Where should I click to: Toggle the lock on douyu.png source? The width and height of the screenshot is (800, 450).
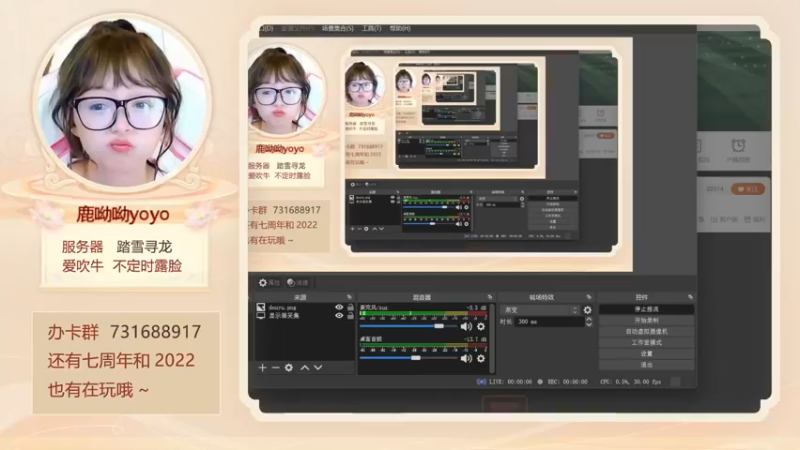351,307
